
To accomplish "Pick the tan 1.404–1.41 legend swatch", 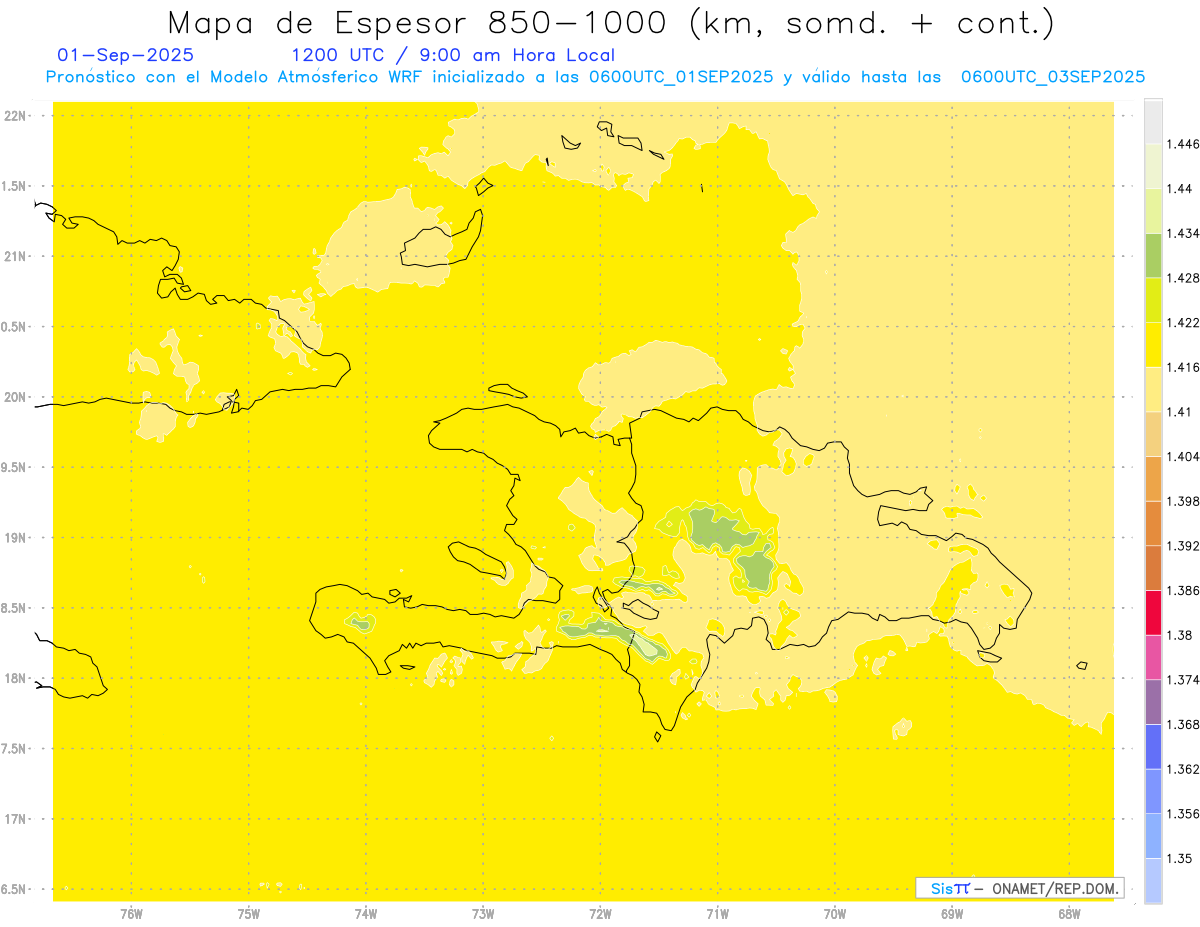I will point(1153,434).
